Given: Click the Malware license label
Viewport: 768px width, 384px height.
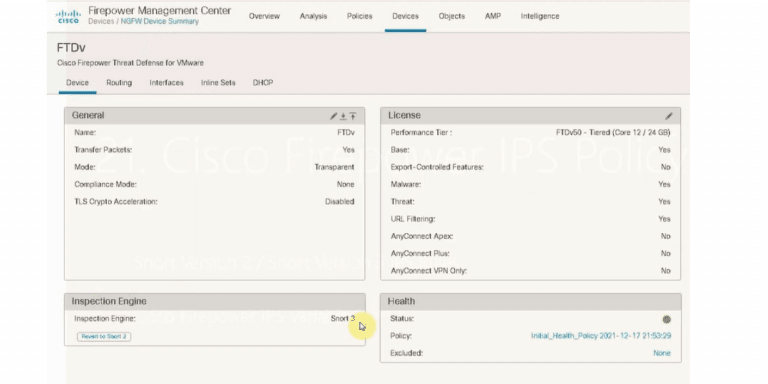Looking at the screenshot, I should 406,184.
